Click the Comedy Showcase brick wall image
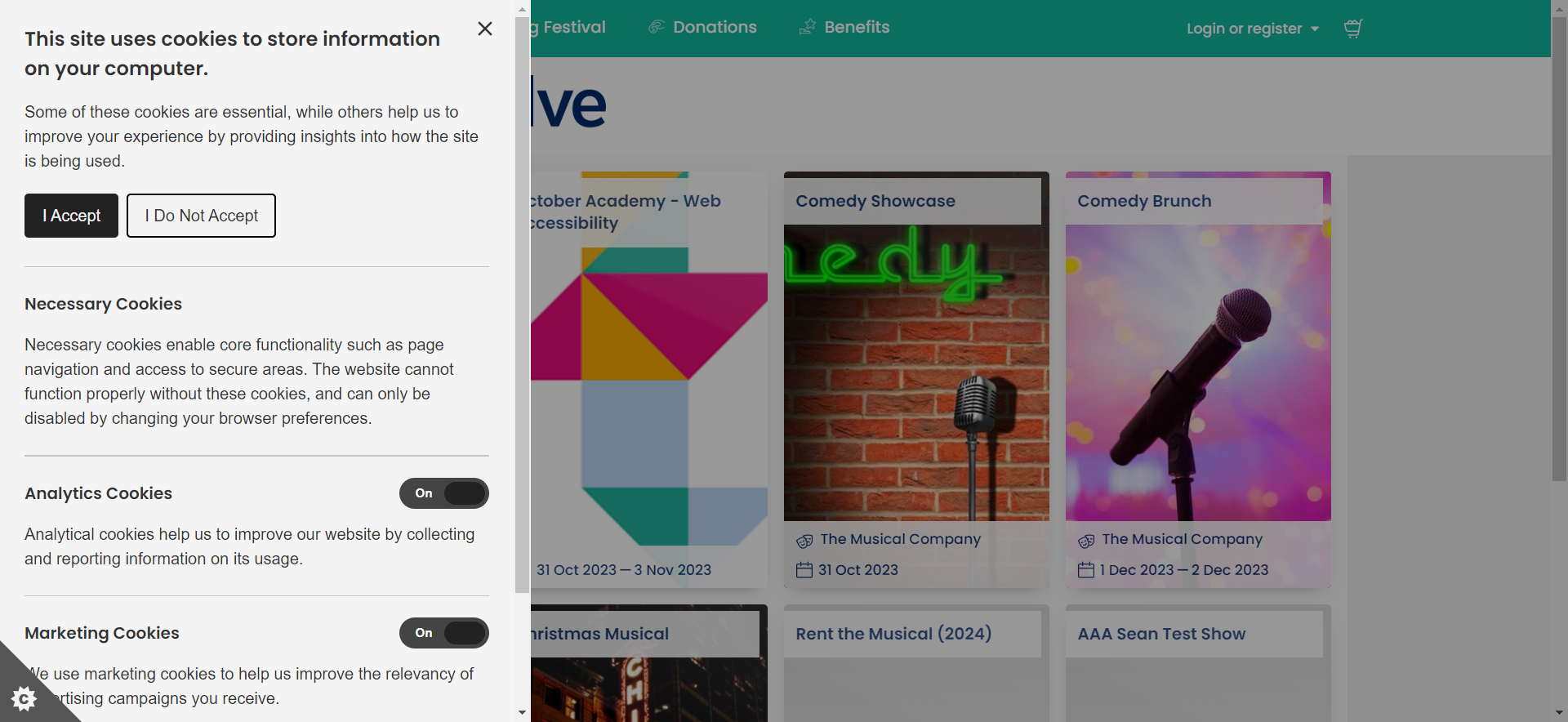1568x722 pixels. [x=916, y=372]
